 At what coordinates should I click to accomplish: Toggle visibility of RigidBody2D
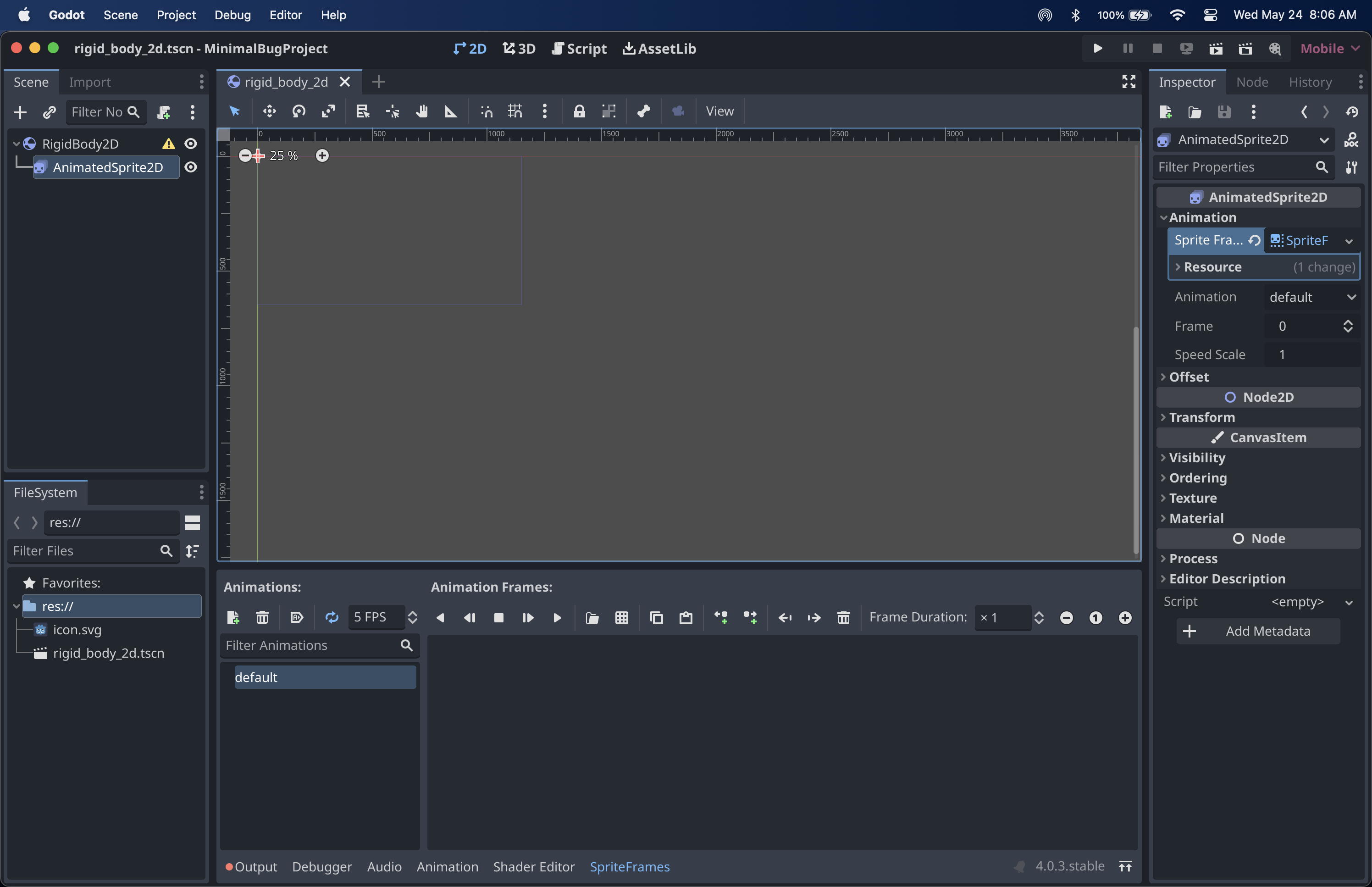point(191,144)
